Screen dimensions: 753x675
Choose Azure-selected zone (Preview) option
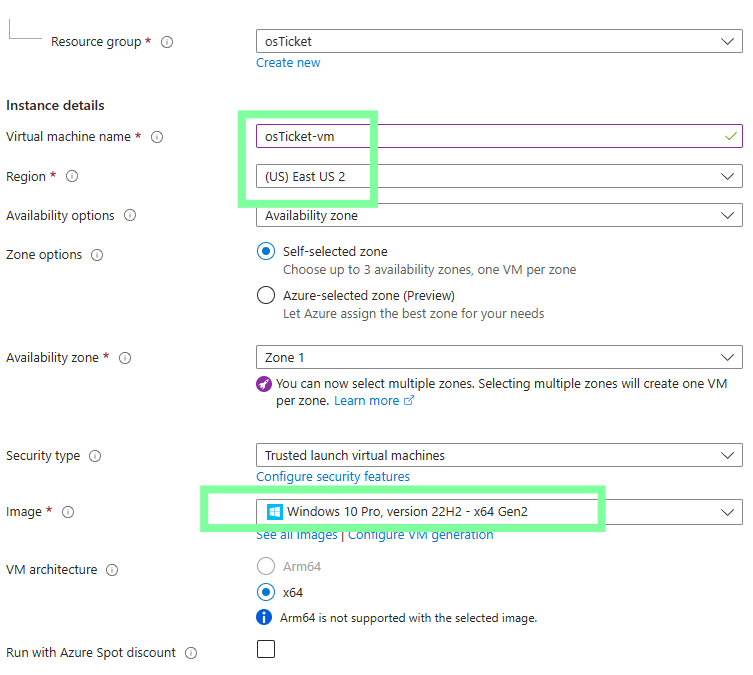[x=266, y=295]
